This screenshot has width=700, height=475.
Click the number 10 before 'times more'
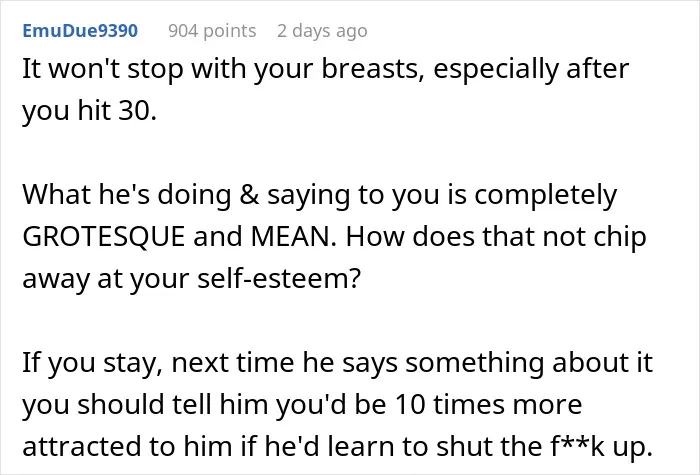click(410, 404)
